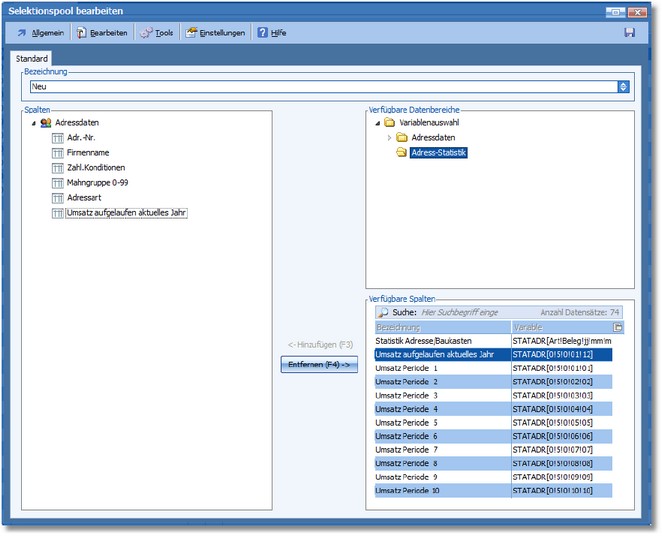Screen dimensions: 662x536
Task: Click the Hilfe question mark icon
Action: pyautogui.click(x=262, y=33)
